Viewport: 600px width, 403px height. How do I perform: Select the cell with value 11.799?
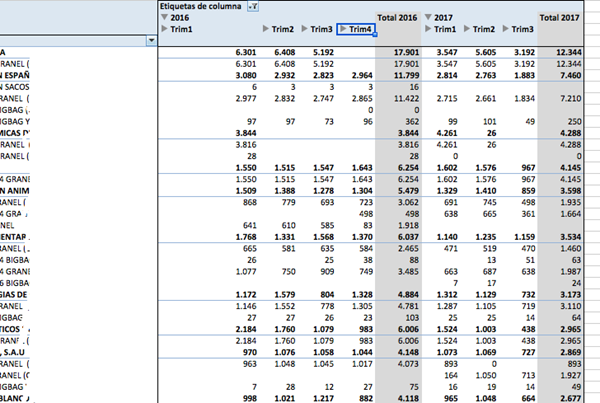pos(399,75)
